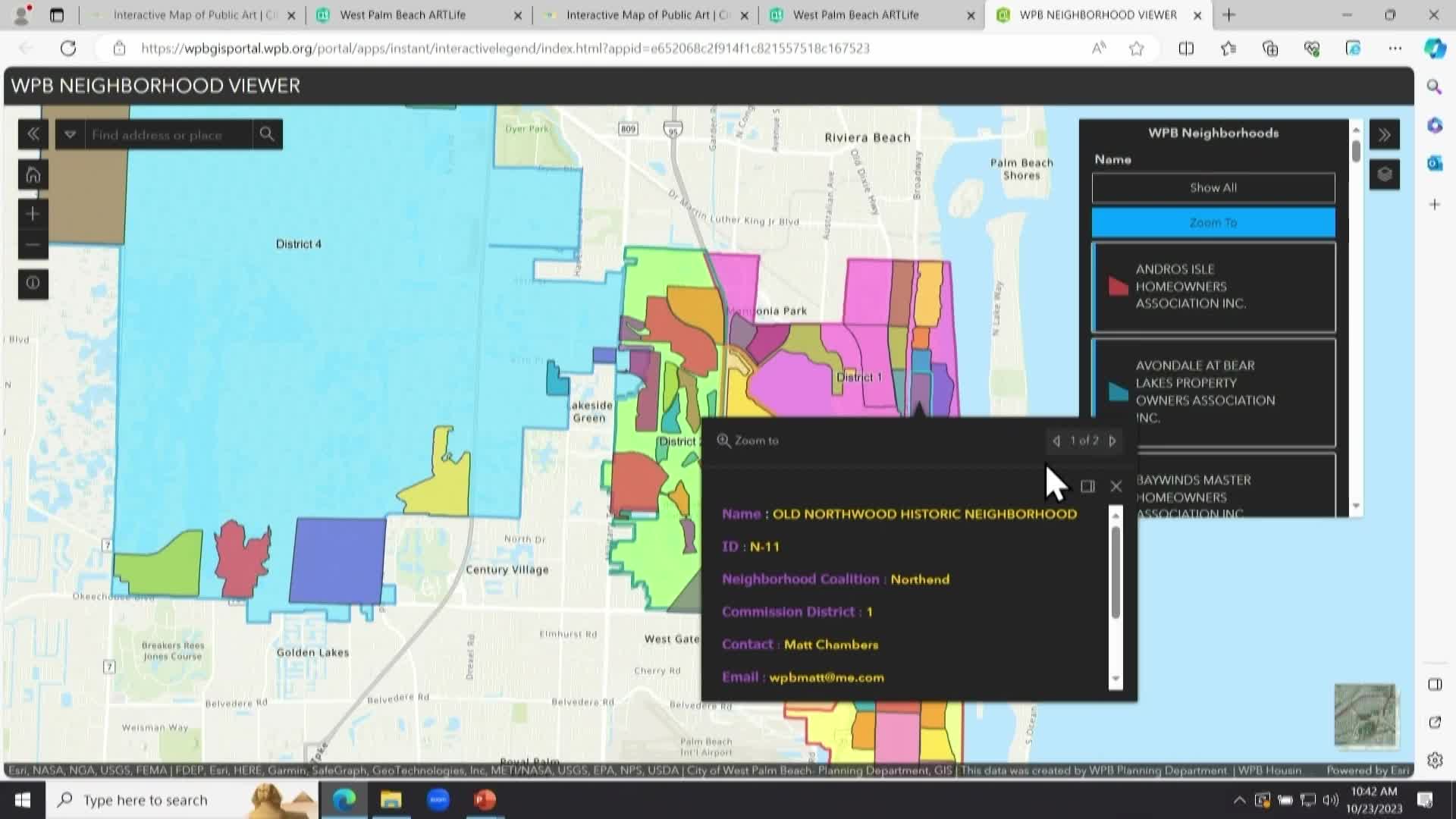Screen dimensions: 1456x819
Task: Dock the neighborhood popup window
Action: click(1087, 486)
